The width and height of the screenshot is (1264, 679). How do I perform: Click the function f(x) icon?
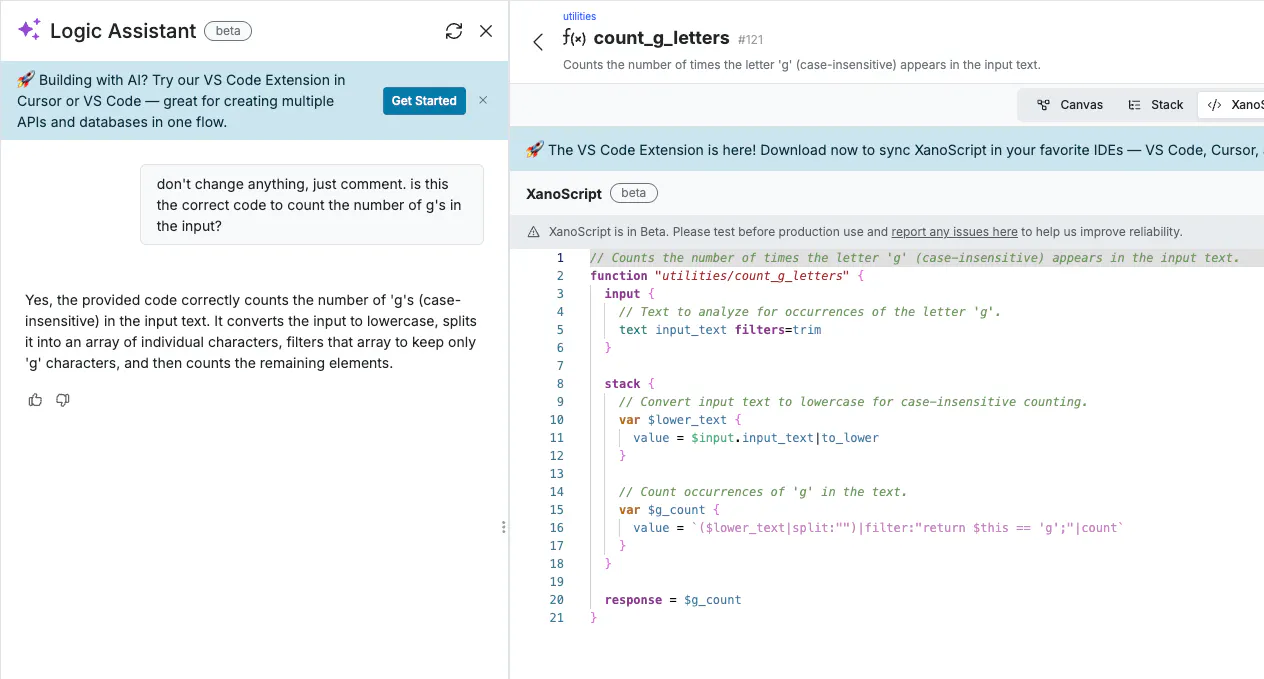[574, 39]
